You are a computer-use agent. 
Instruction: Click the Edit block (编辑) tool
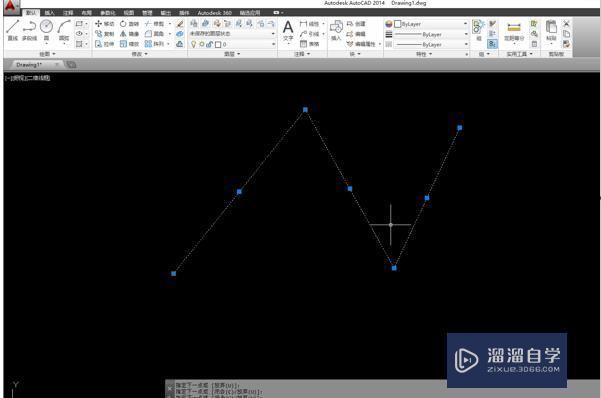356,34
